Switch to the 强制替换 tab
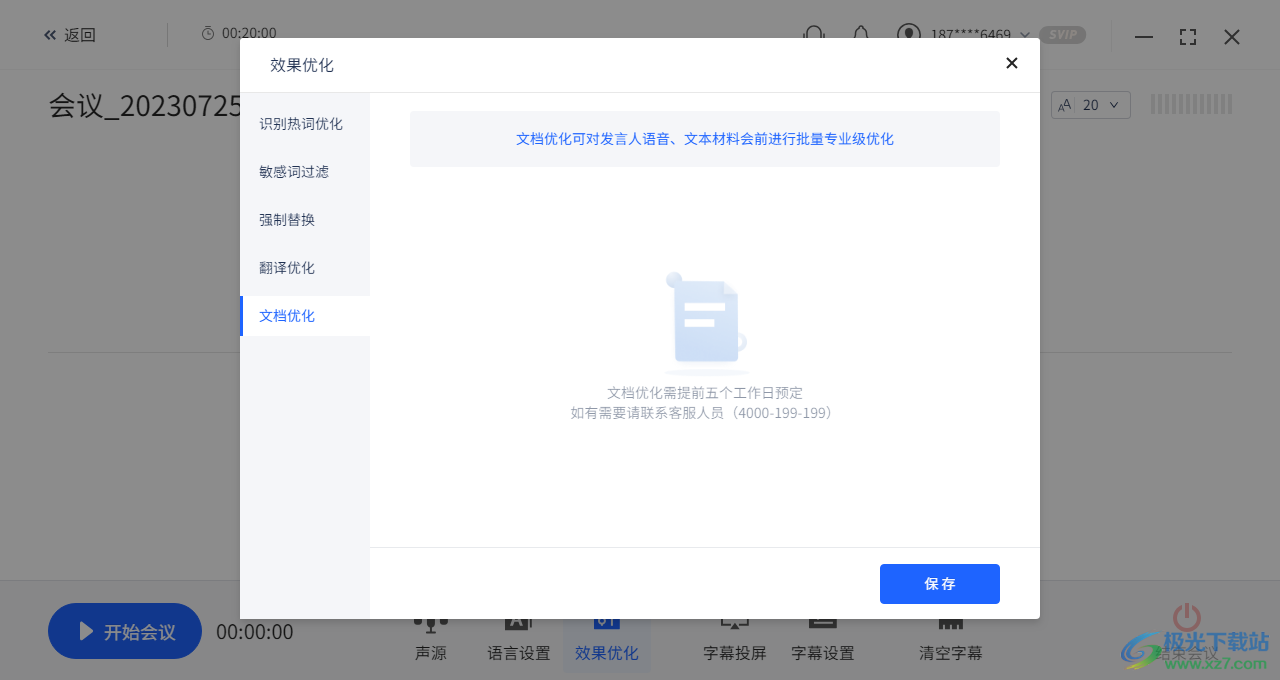The image size is (1280, 680). (x=287, y=219)
